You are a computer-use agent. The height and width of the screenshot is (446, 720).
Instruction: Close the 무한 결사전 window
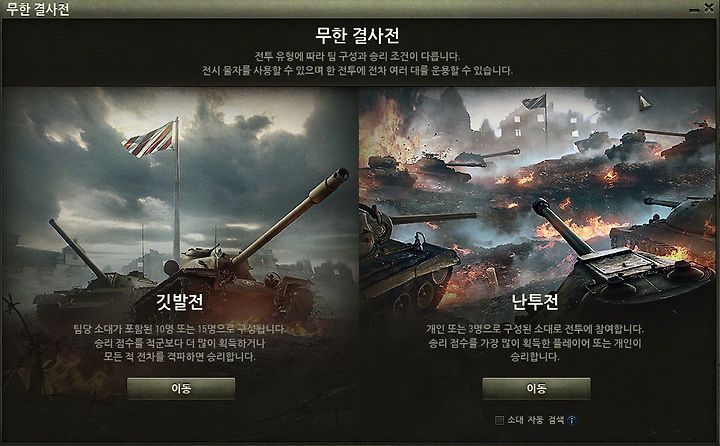(709, 8)
